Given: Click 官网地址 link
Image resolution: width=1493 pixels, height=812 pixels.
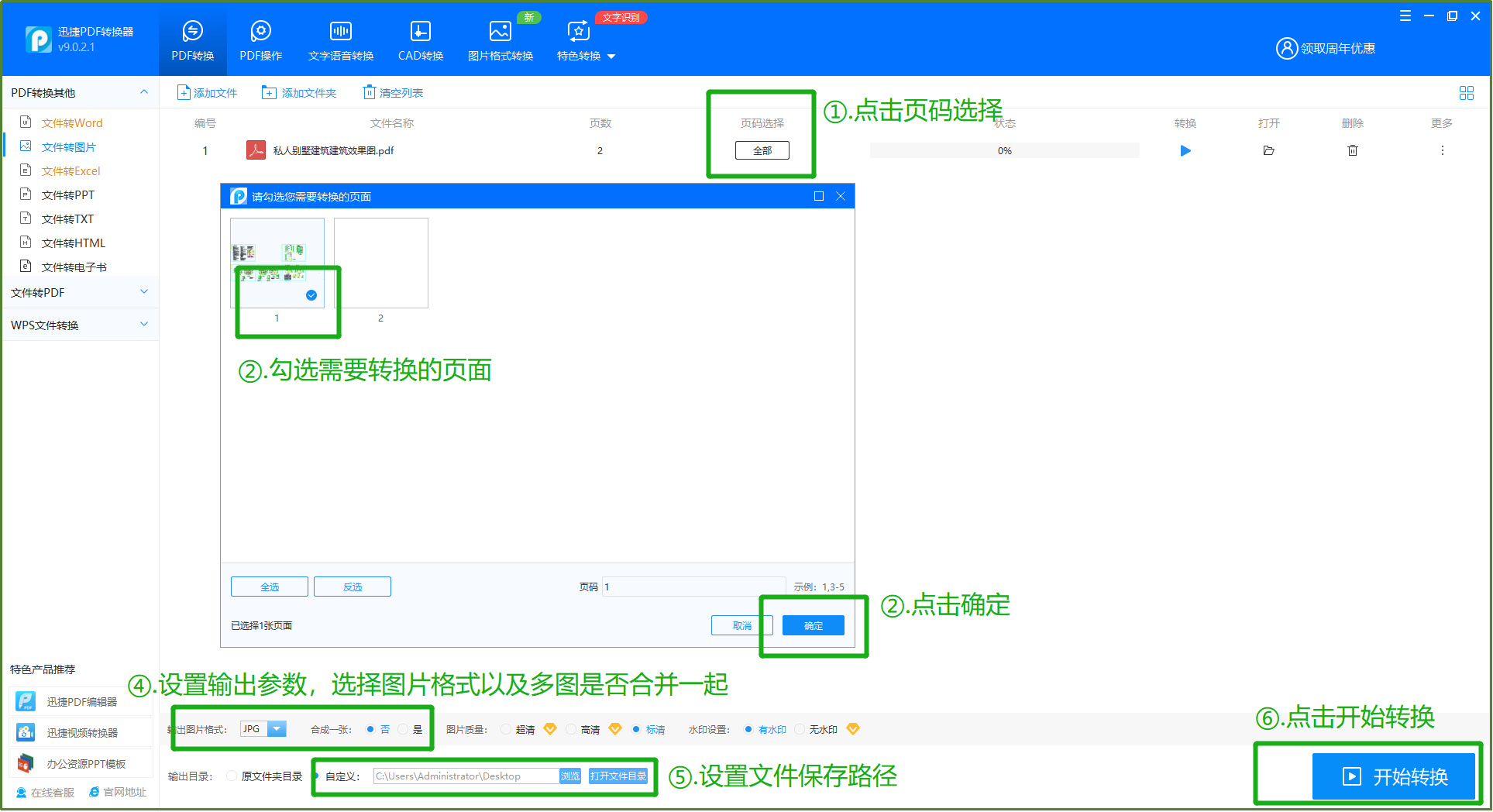Looking at the screenshot, I should point(118,792).
